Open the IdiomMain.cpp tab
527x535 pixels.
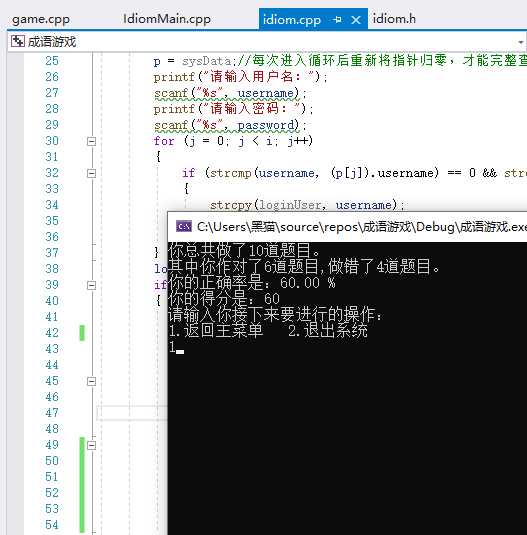(x=167, y=19)
